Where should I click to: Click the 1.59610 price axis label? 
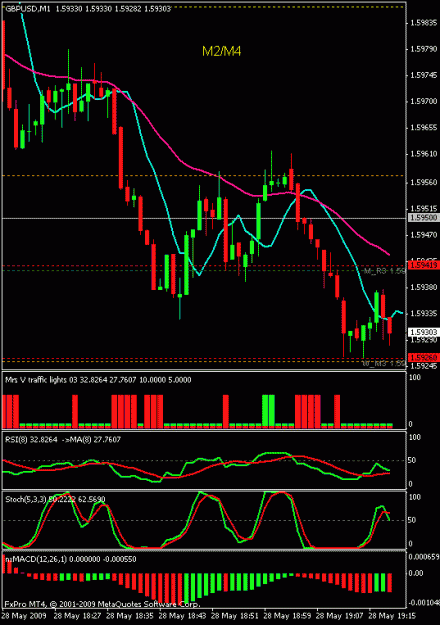424,154
